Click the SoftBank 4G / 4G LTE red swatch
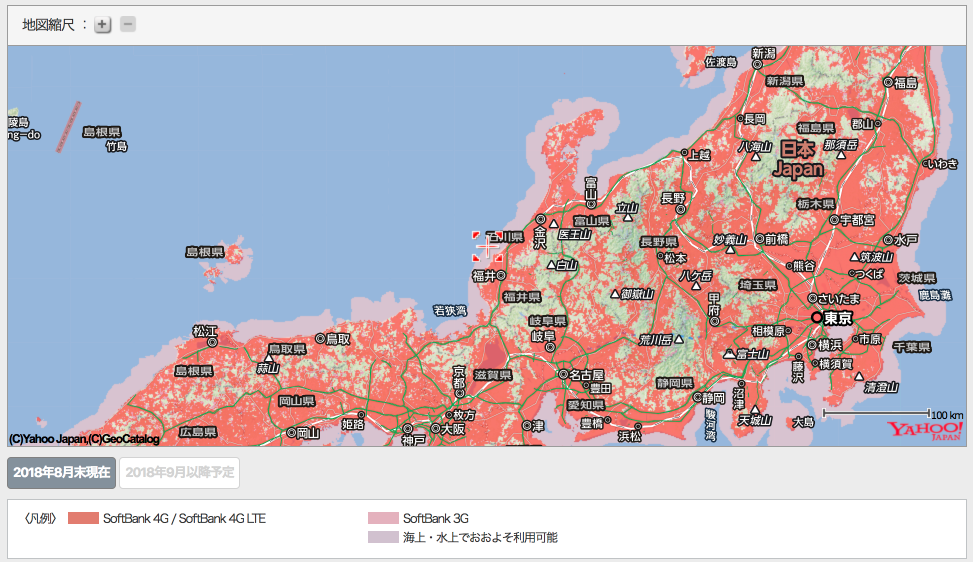 tap(83, 519)
